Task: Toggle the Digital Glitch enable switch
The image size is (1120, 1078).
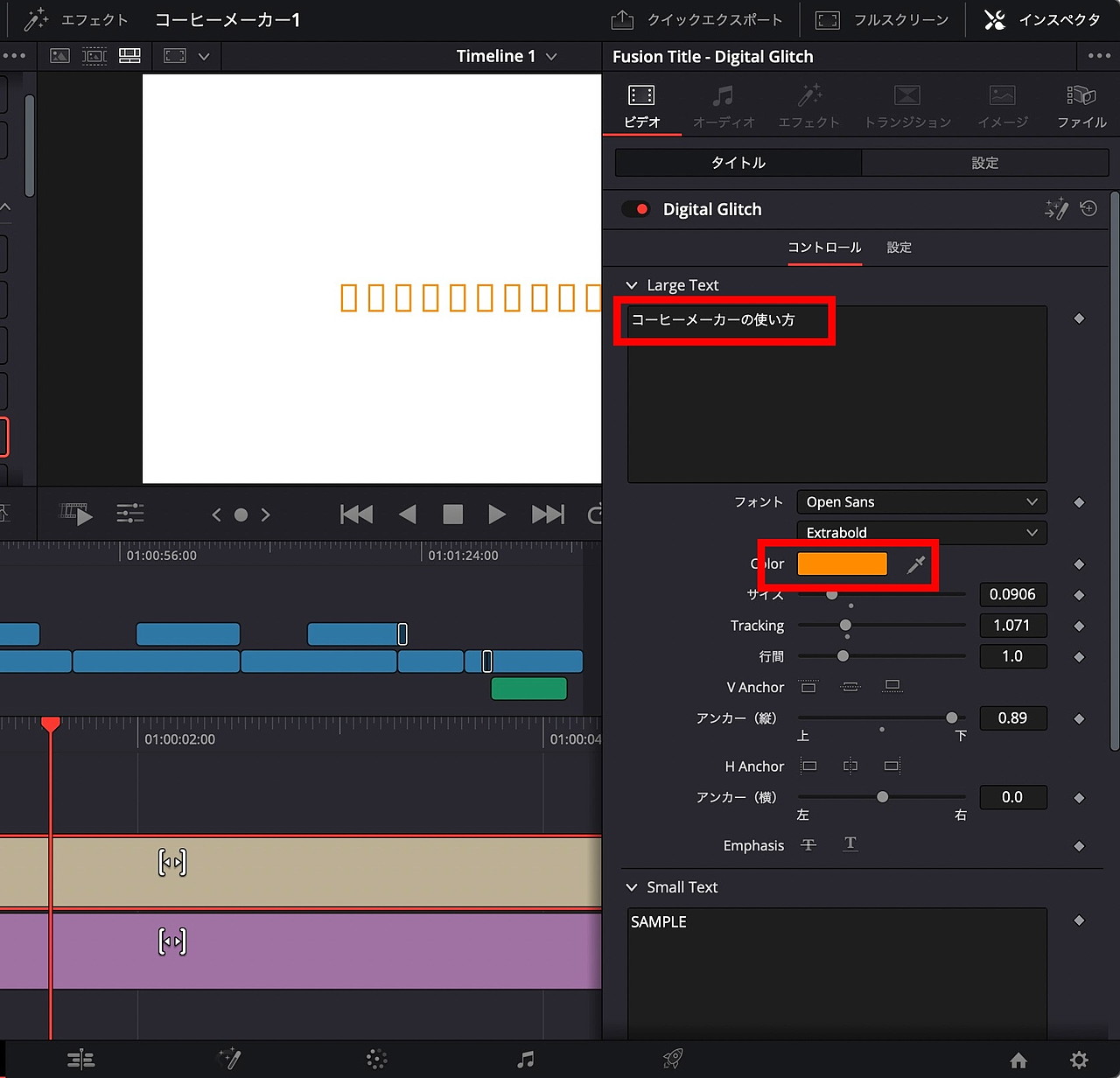Action: pyautogui.click(x=635, y=209)
